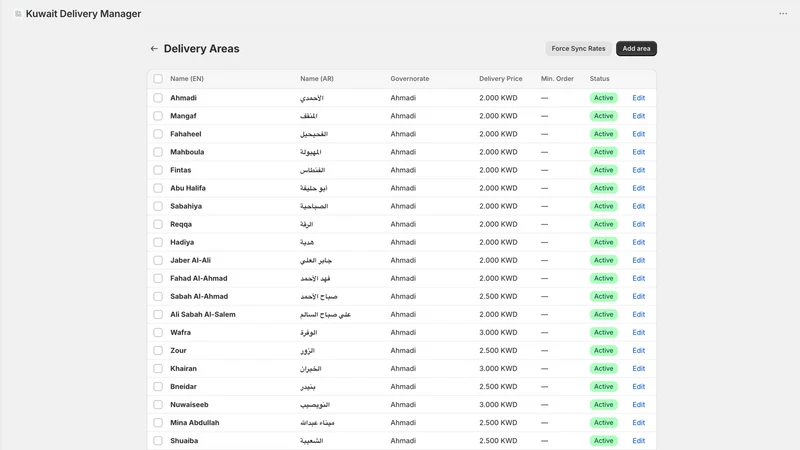This screenshot has height=450, width=800.
Task: Click the Nuwaiseeb area name
Action: pos(189,405)
